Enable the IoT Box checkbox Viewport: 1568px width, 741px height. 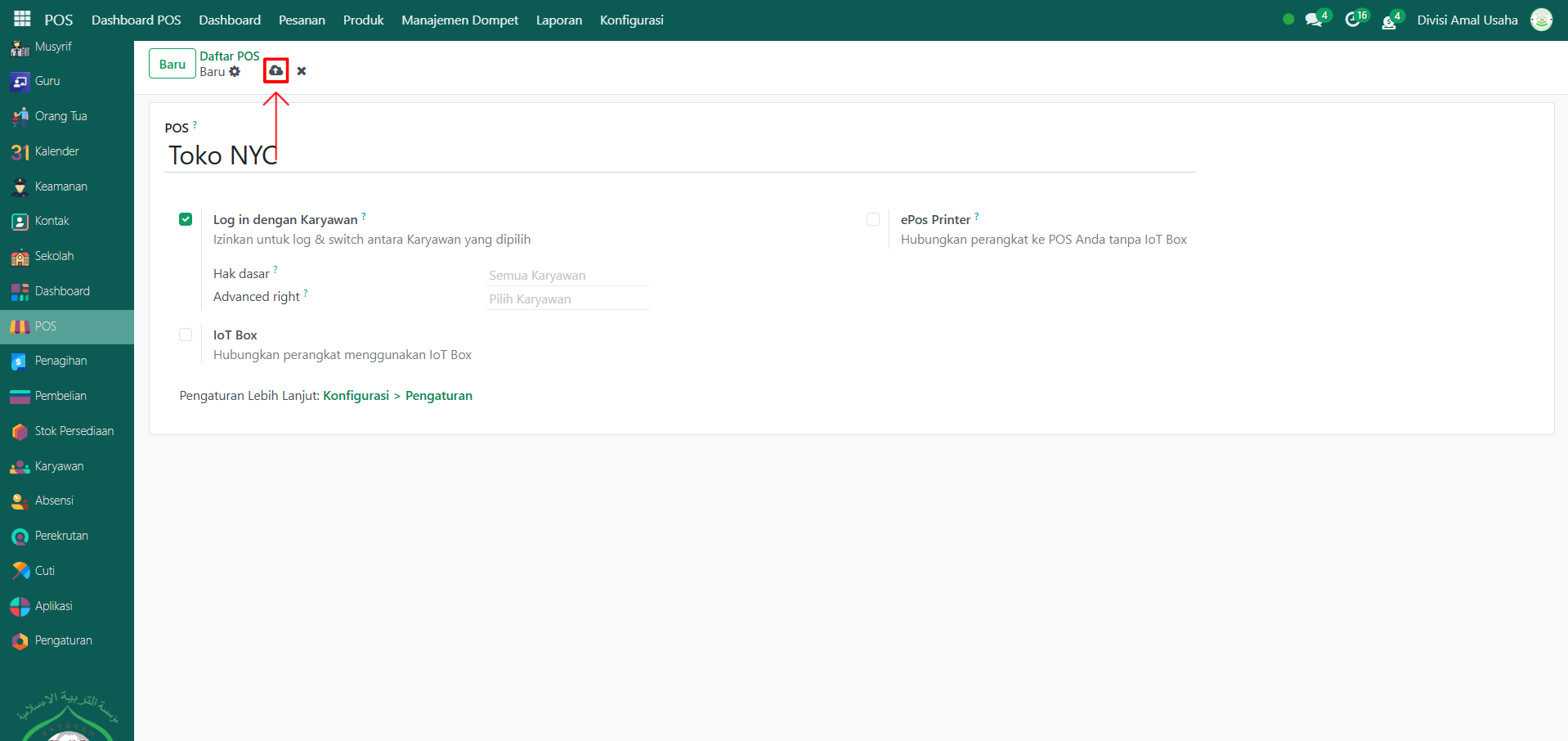[186, 335]
